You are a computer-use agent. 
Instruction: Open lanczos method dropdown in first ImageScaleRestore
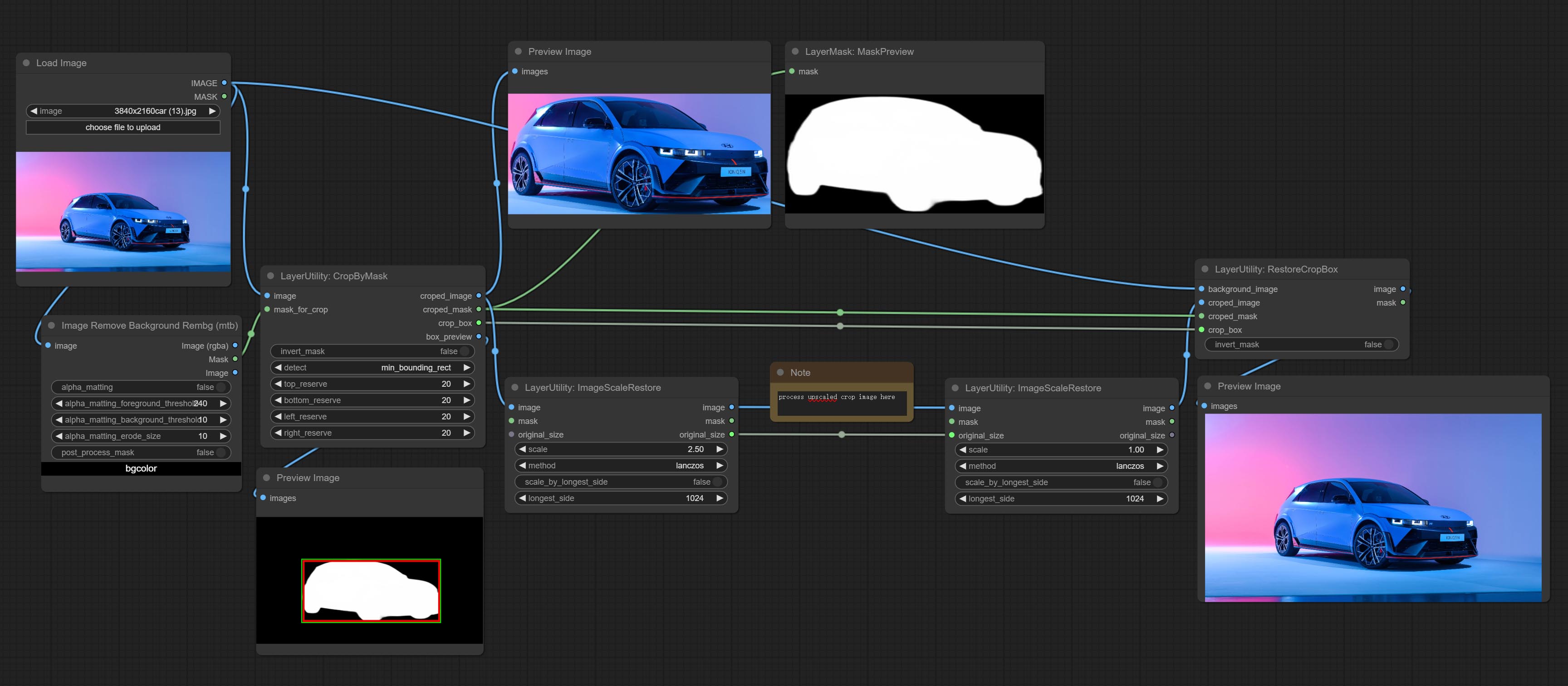[622, 466]
